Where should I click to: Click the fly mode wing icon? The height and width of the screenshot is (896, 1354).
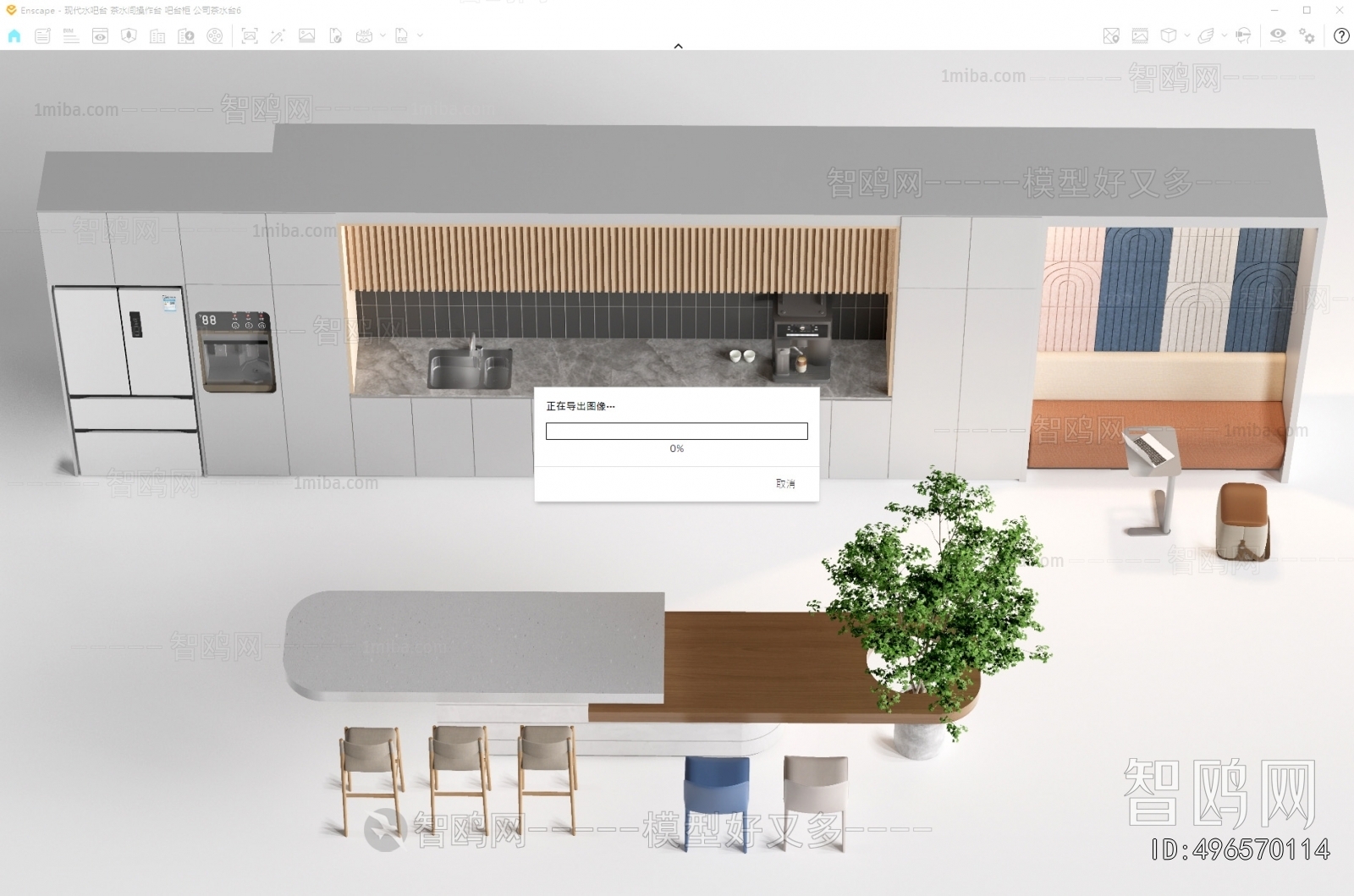tap(1207, 36)
